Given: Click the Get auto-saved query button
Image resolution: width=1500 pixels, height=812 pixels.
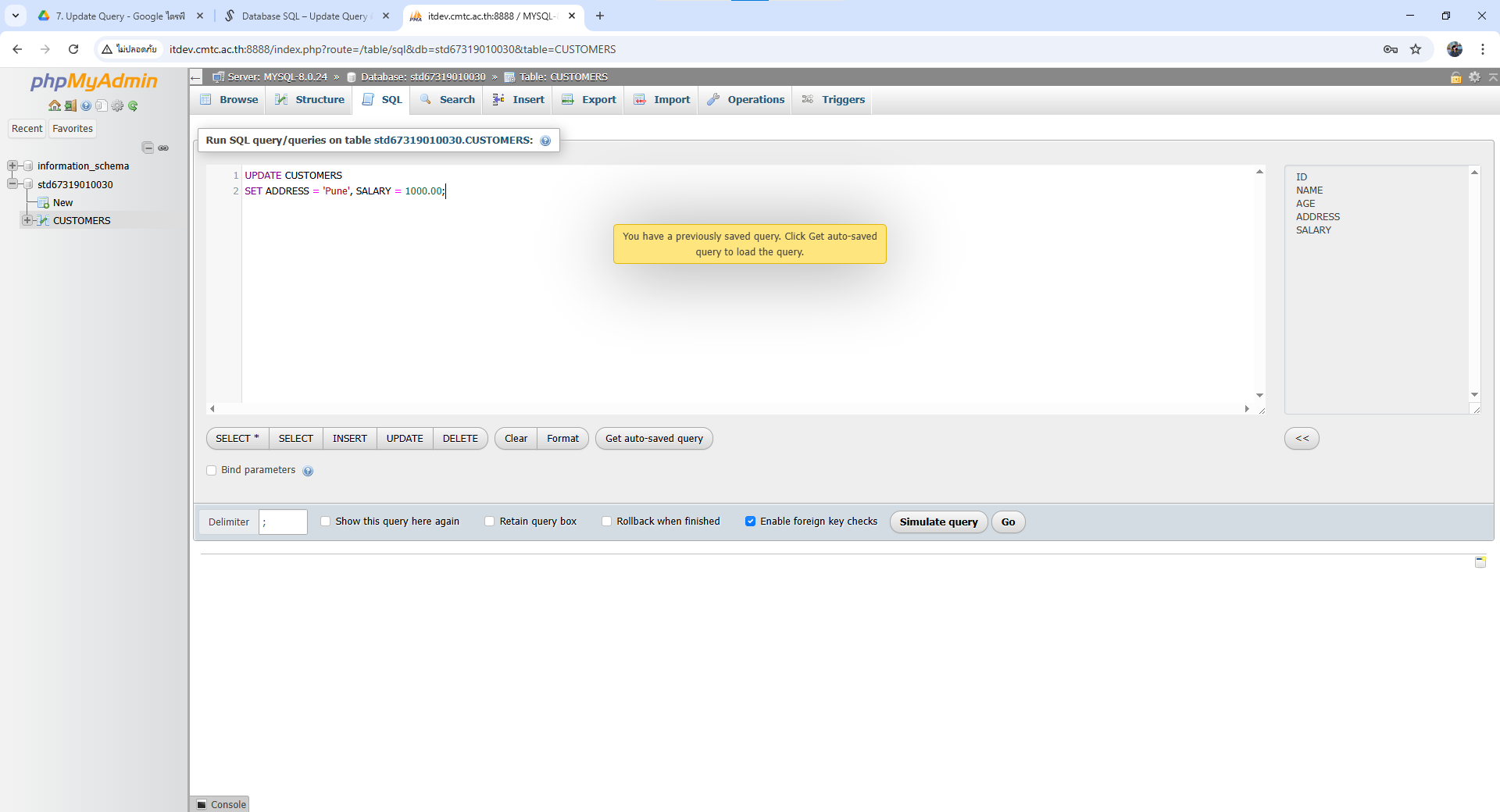Looking at the screenshot, I should pyautogui.click(x=654, y=439).
